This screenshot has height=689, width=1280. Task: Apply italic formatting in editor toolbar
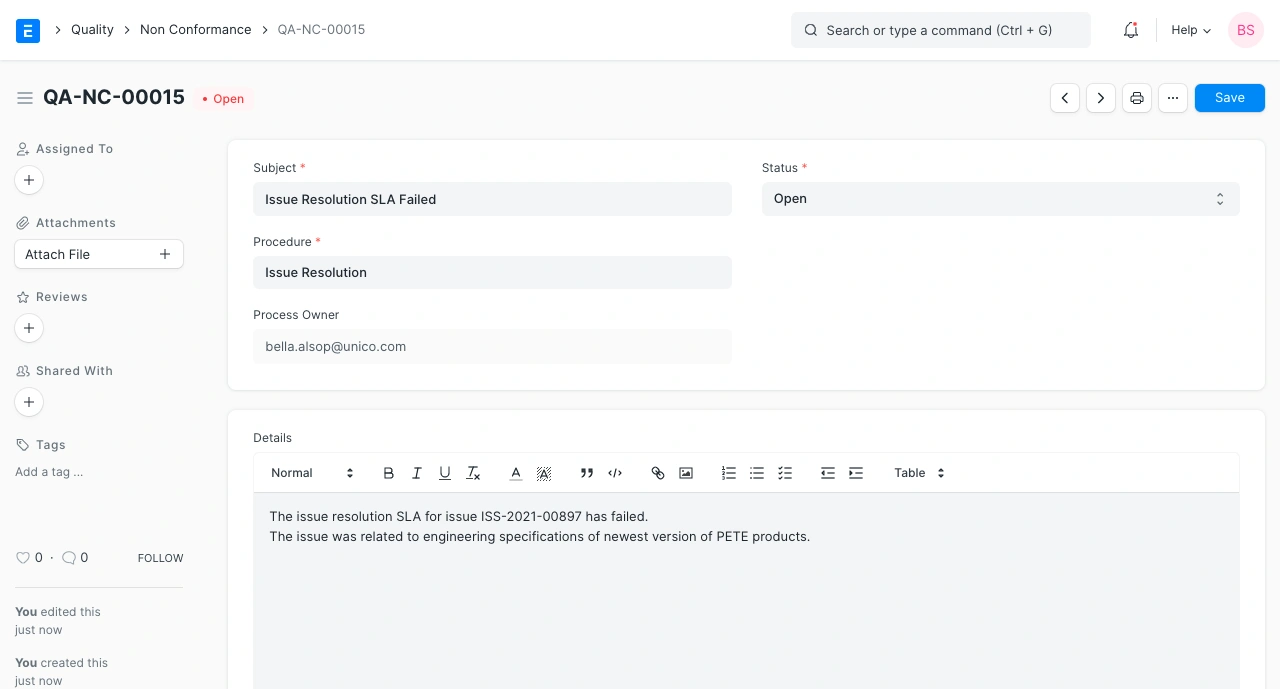(x=417, y=473)
